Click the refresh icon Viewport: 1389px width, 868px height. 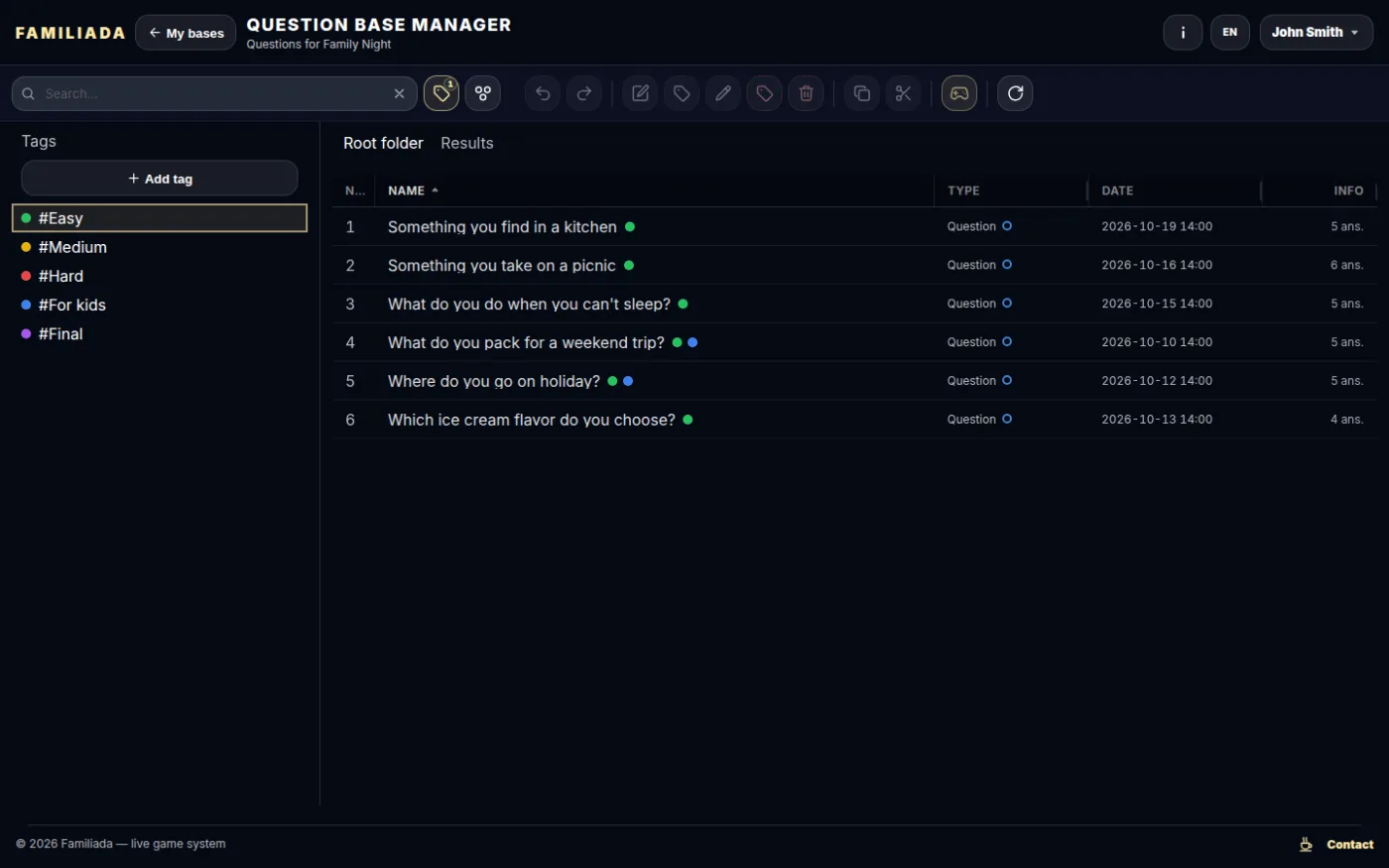point(1015,93)
